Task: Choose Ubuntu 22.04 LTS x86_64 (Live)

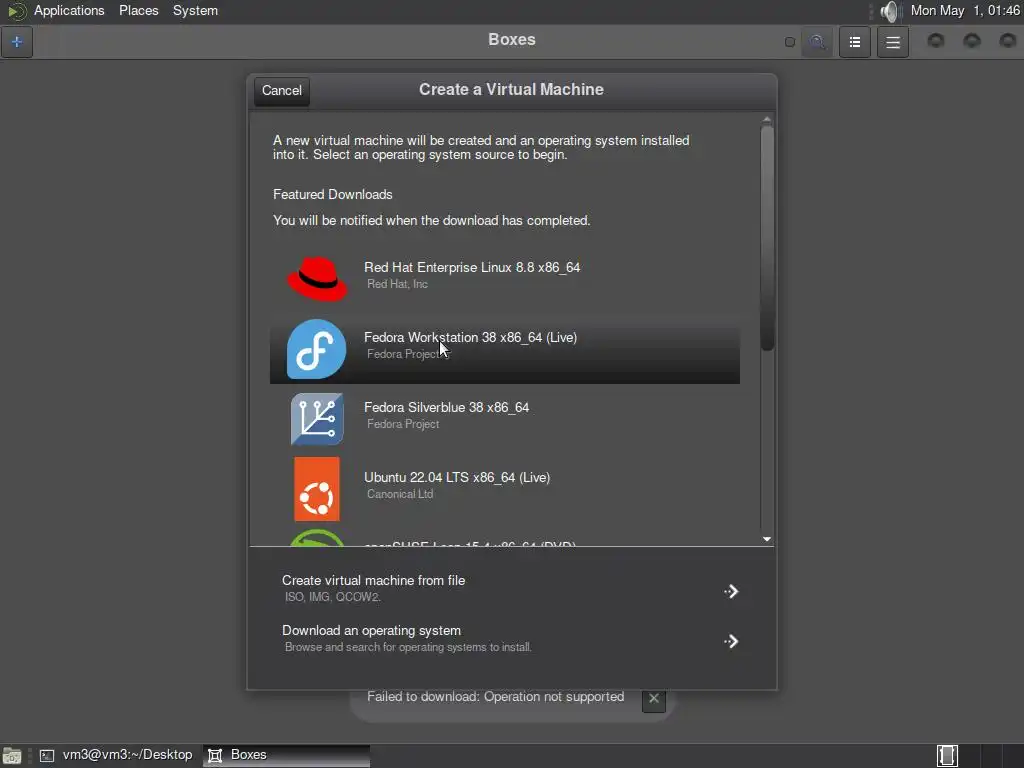Action: pos(505,488)
